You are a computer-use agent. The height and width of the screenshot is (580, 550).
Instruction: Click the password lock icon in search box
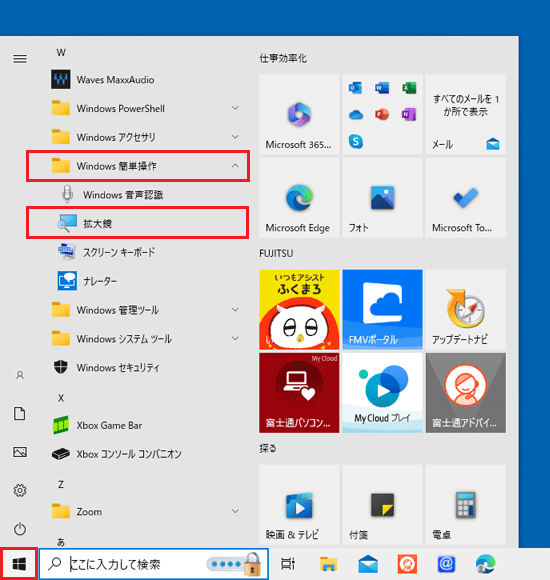[253, 564]
